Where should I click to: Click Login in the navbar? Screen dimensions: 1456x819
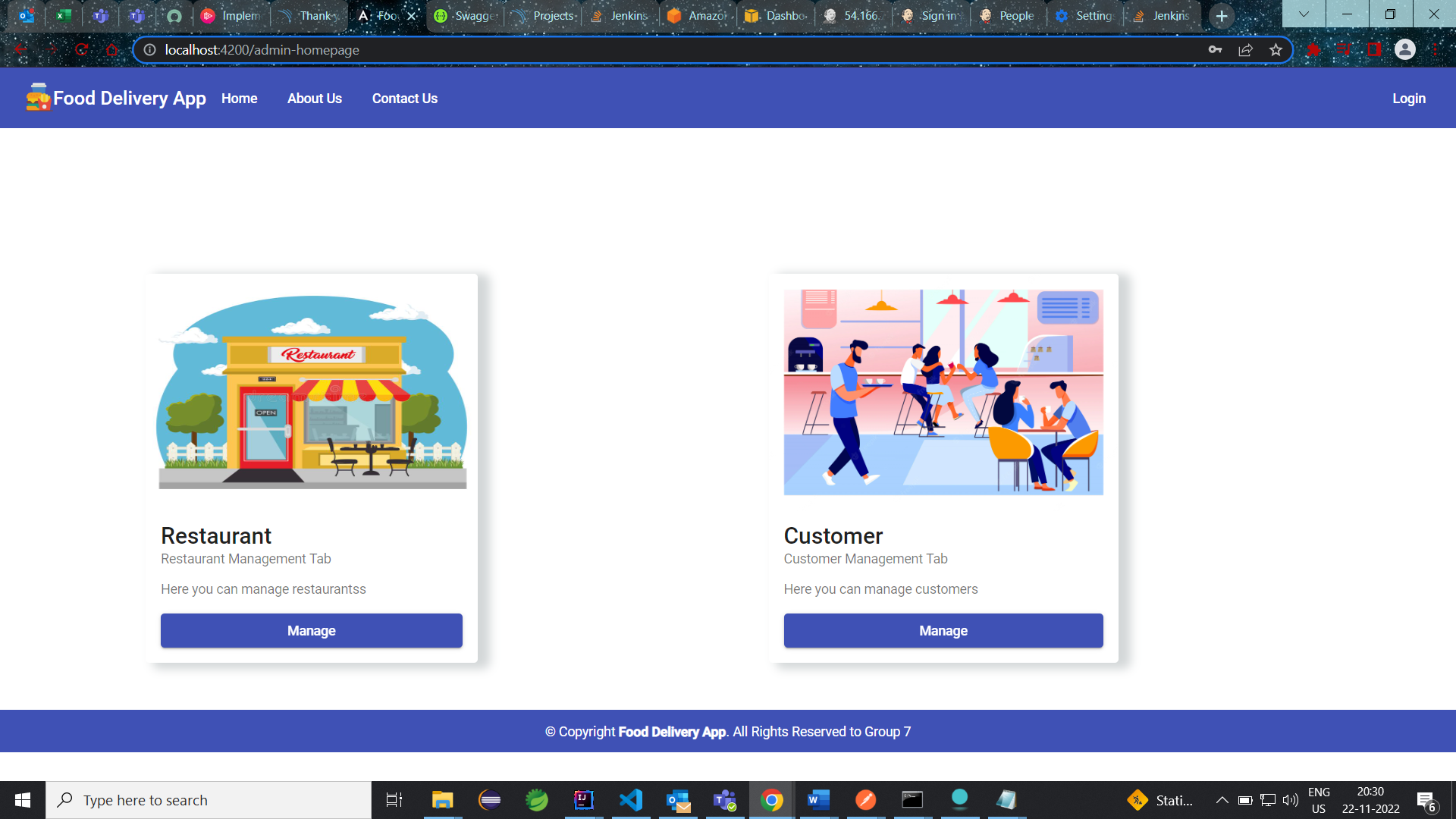(x=1409, y=99)
